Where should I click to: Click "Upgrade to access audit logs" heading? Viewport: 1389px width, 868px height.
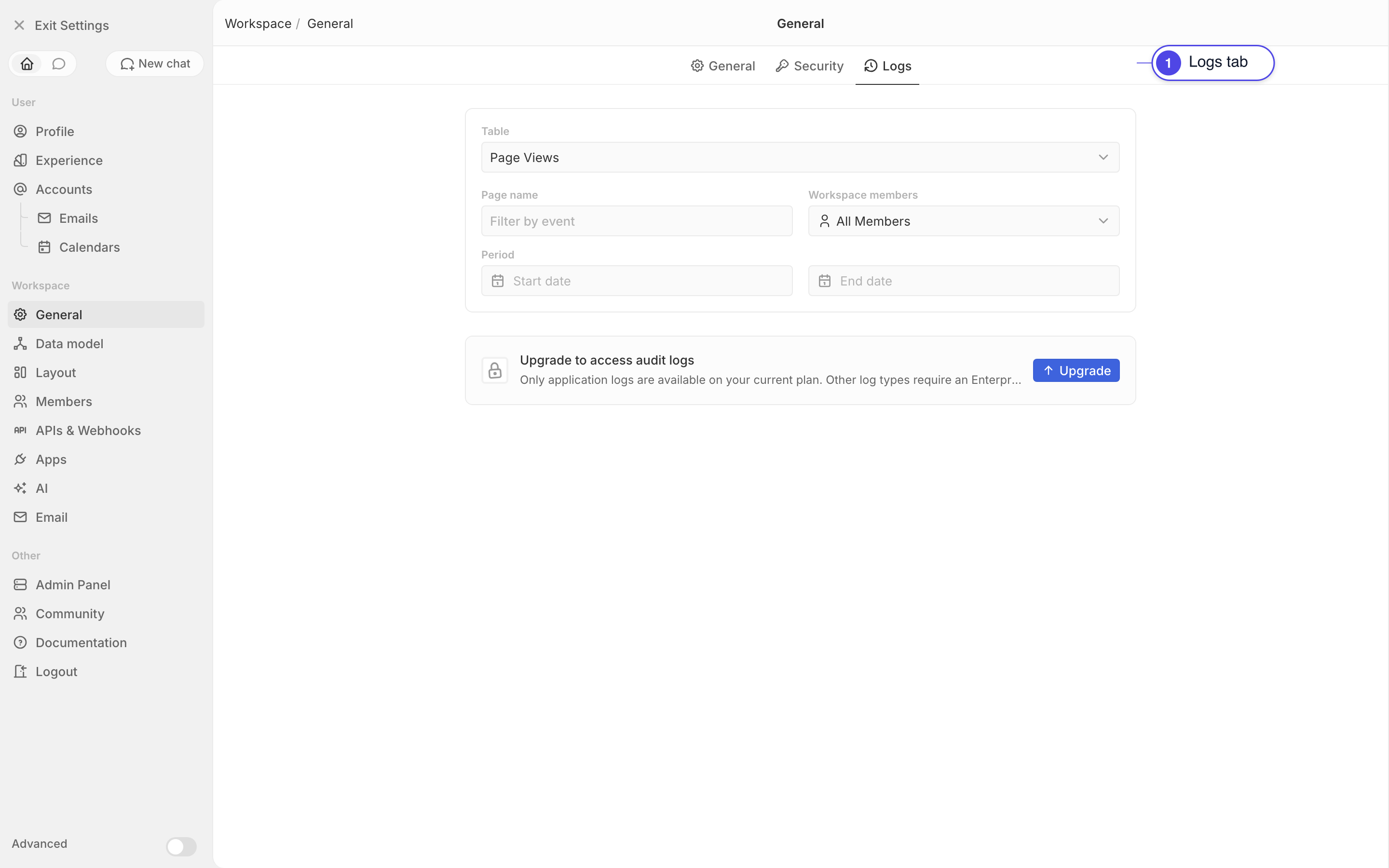[x=607, y=360]
